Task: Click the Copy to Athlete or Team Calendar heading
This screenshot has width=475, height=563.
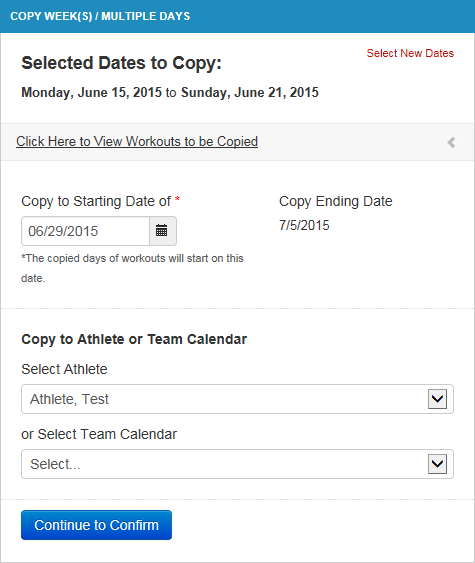Action: click(134, 339)
